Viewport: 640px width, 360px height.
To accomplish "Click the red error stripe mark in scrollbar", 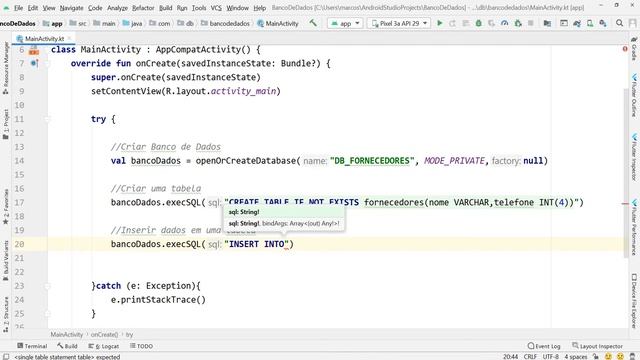I will 625,203.
